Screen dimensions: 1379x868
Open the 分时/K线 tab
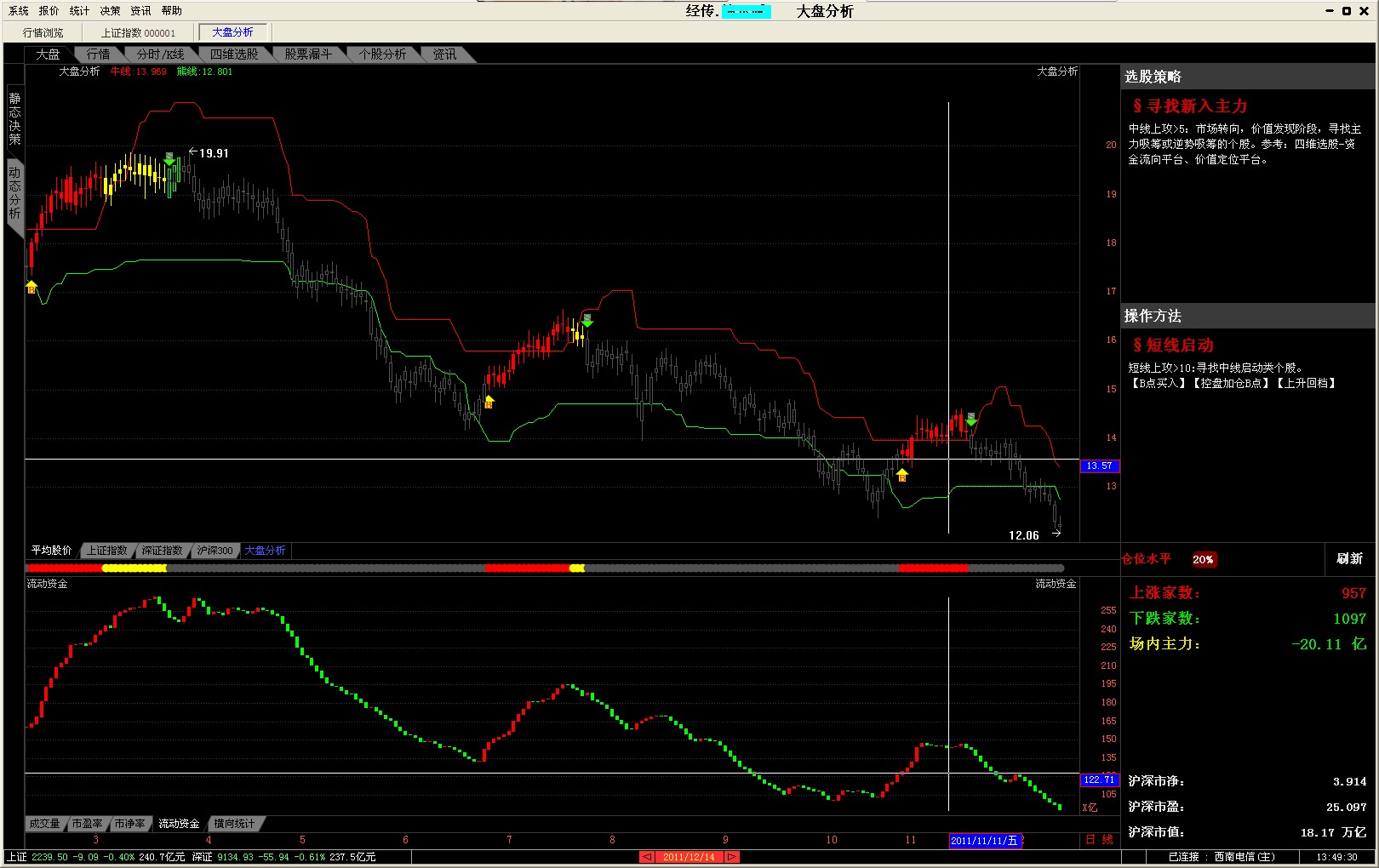tap(161, 54)
